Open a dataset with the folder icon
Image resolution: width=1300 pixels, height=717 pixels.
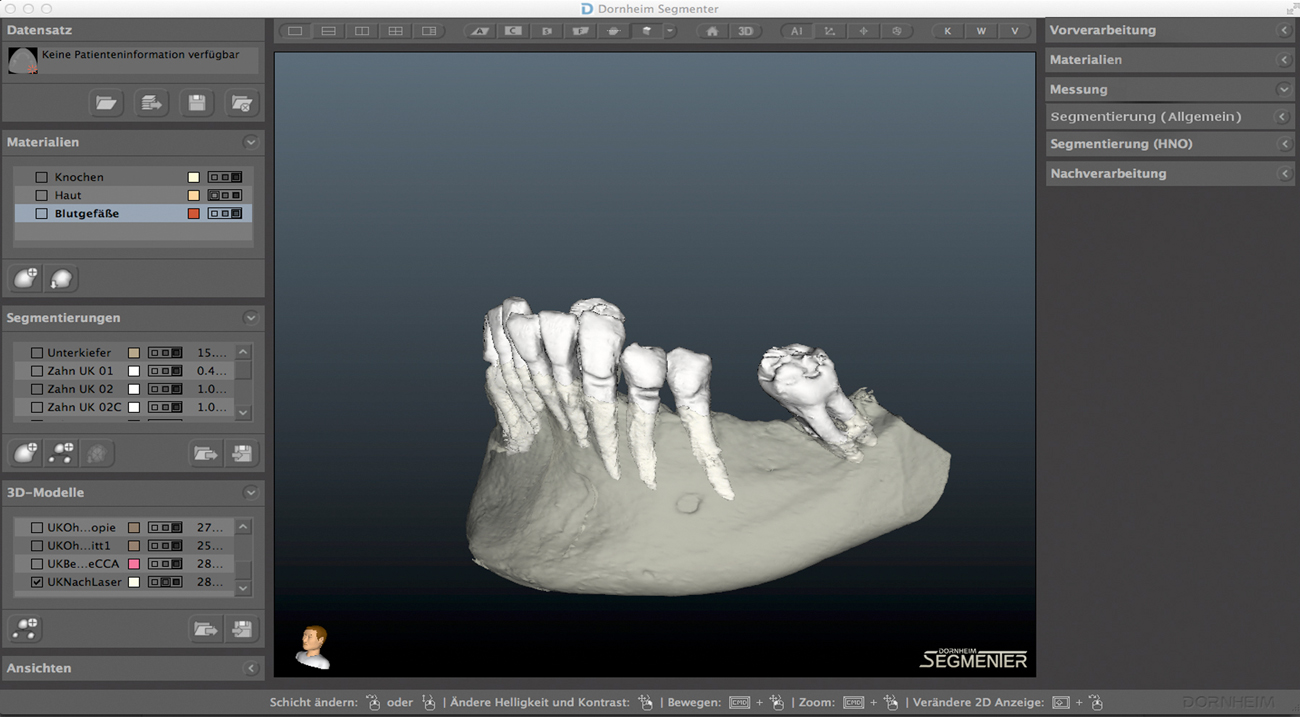106,103
